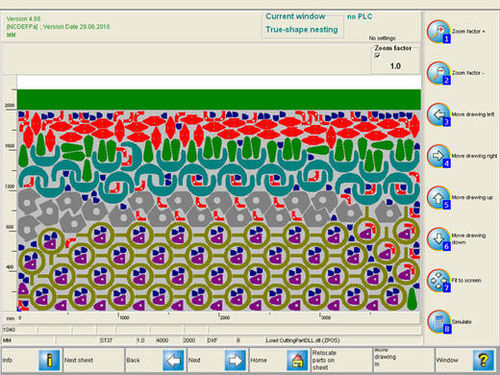Click the Zoom factor - magnifier icon
Viewport: 500px width, 375px height.
point(439,73)
